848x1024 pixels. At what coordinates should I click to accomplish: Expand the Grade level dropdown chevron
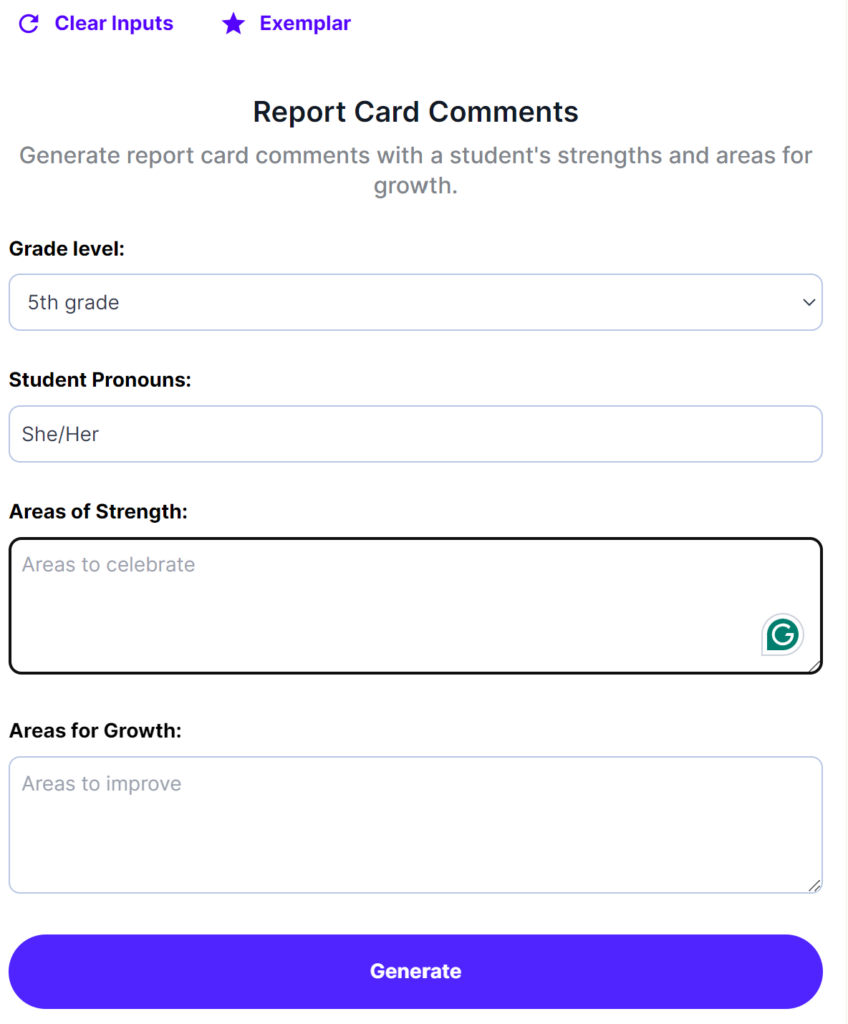[x=809, y=302]
